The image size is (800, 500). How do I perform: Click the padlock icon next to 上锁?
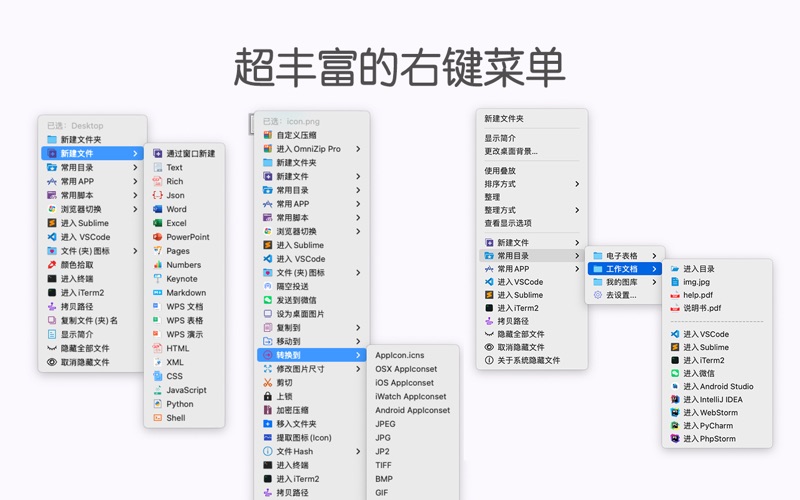click(267, 396)
